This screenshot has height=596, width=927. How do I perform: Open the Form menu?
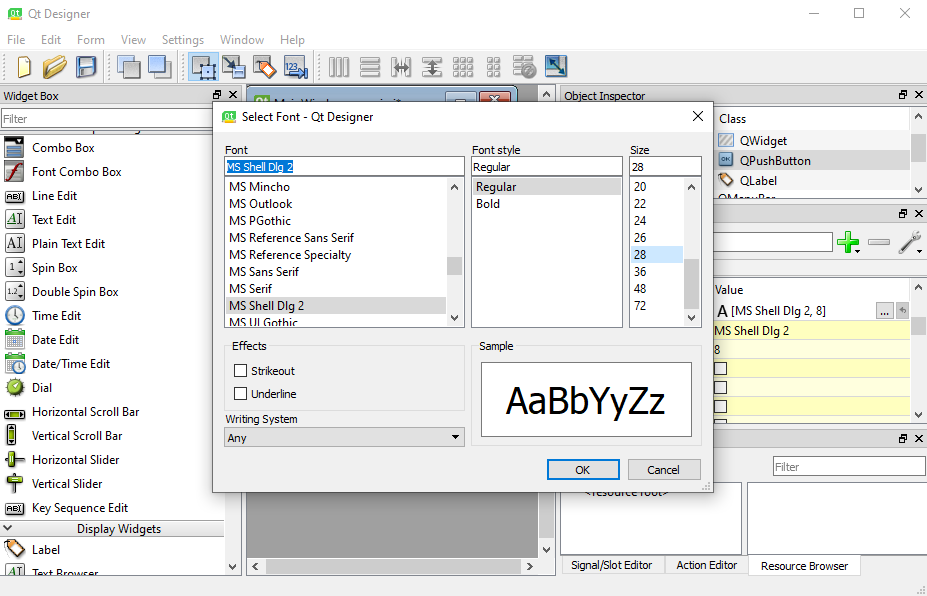(90, 40)
